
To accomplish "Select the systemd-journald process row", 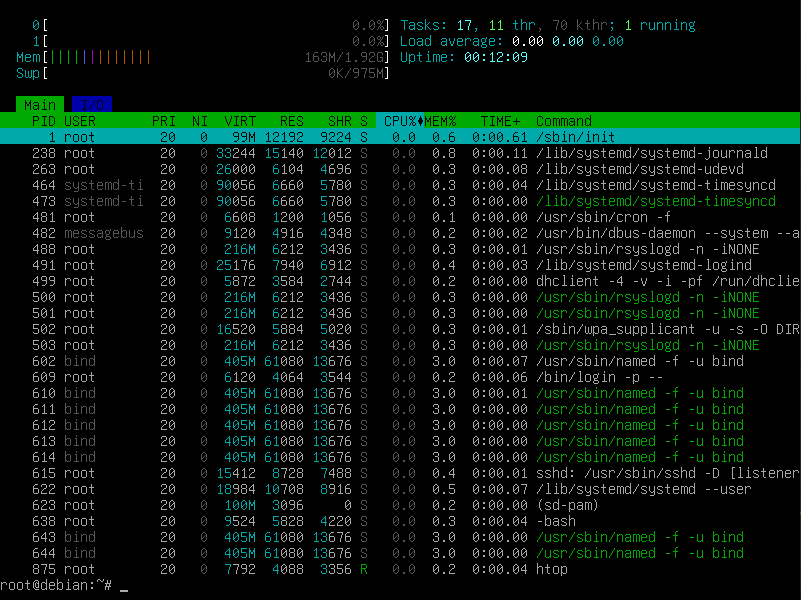I will pos(400,153).
